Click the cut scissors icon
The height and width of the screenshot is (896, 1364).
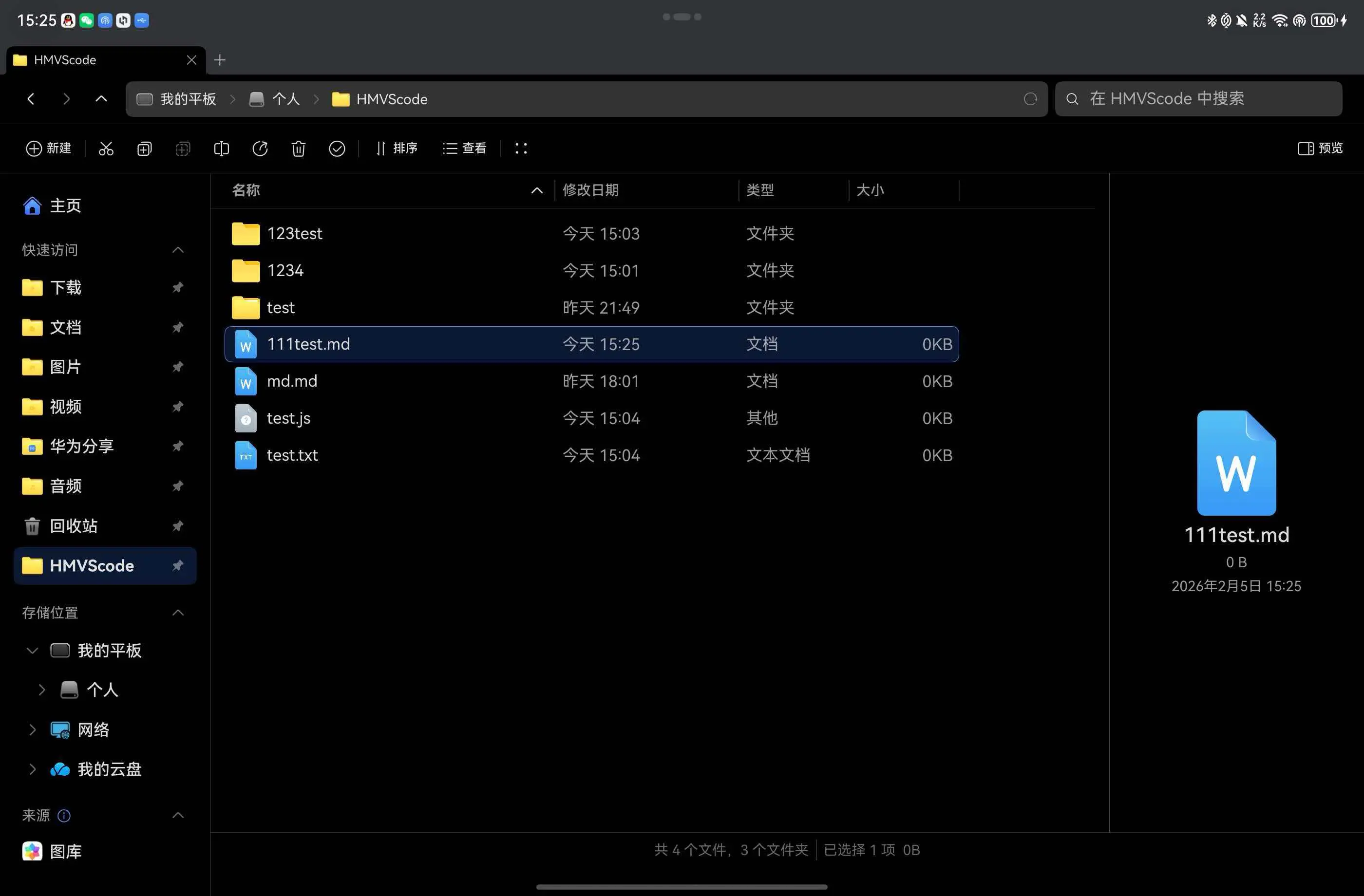(x=106, y=149)
